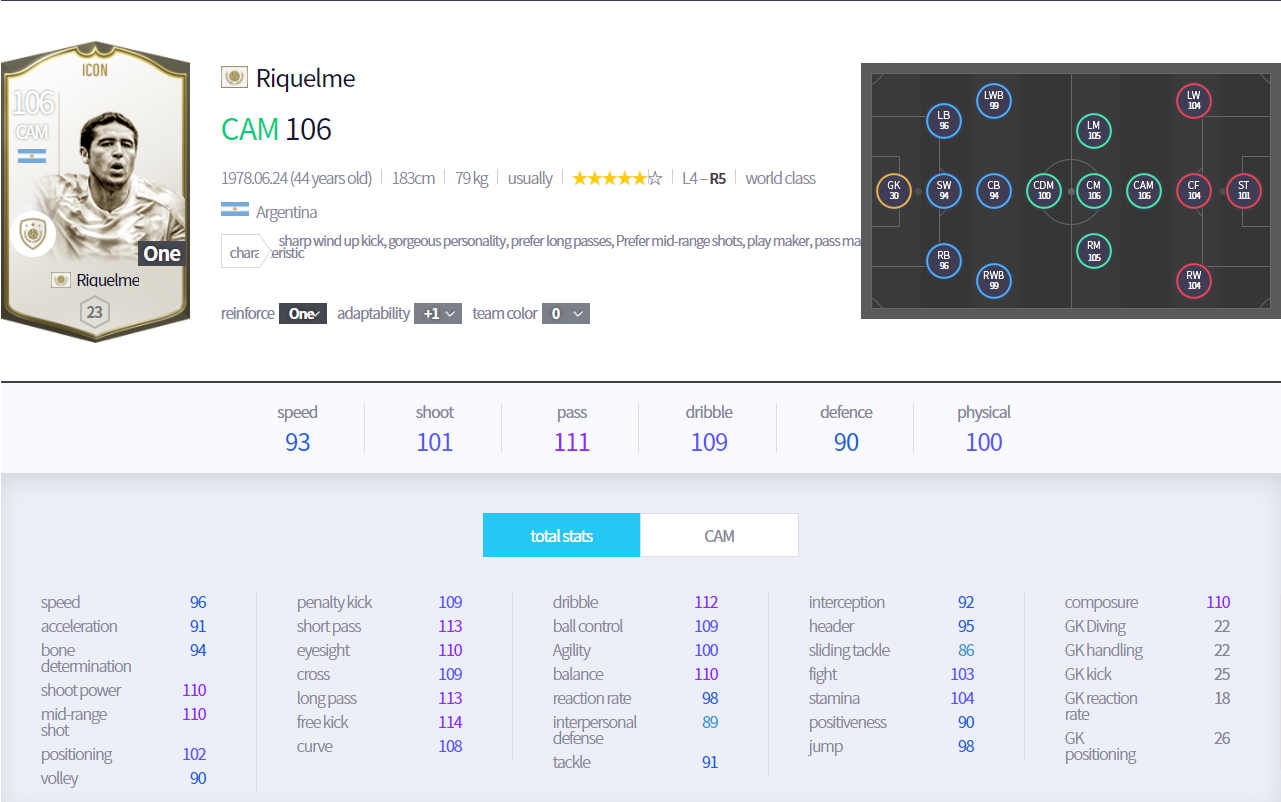1281x802 pixels.
Task: Open the reinforce One dropdown
Action: 302,313
